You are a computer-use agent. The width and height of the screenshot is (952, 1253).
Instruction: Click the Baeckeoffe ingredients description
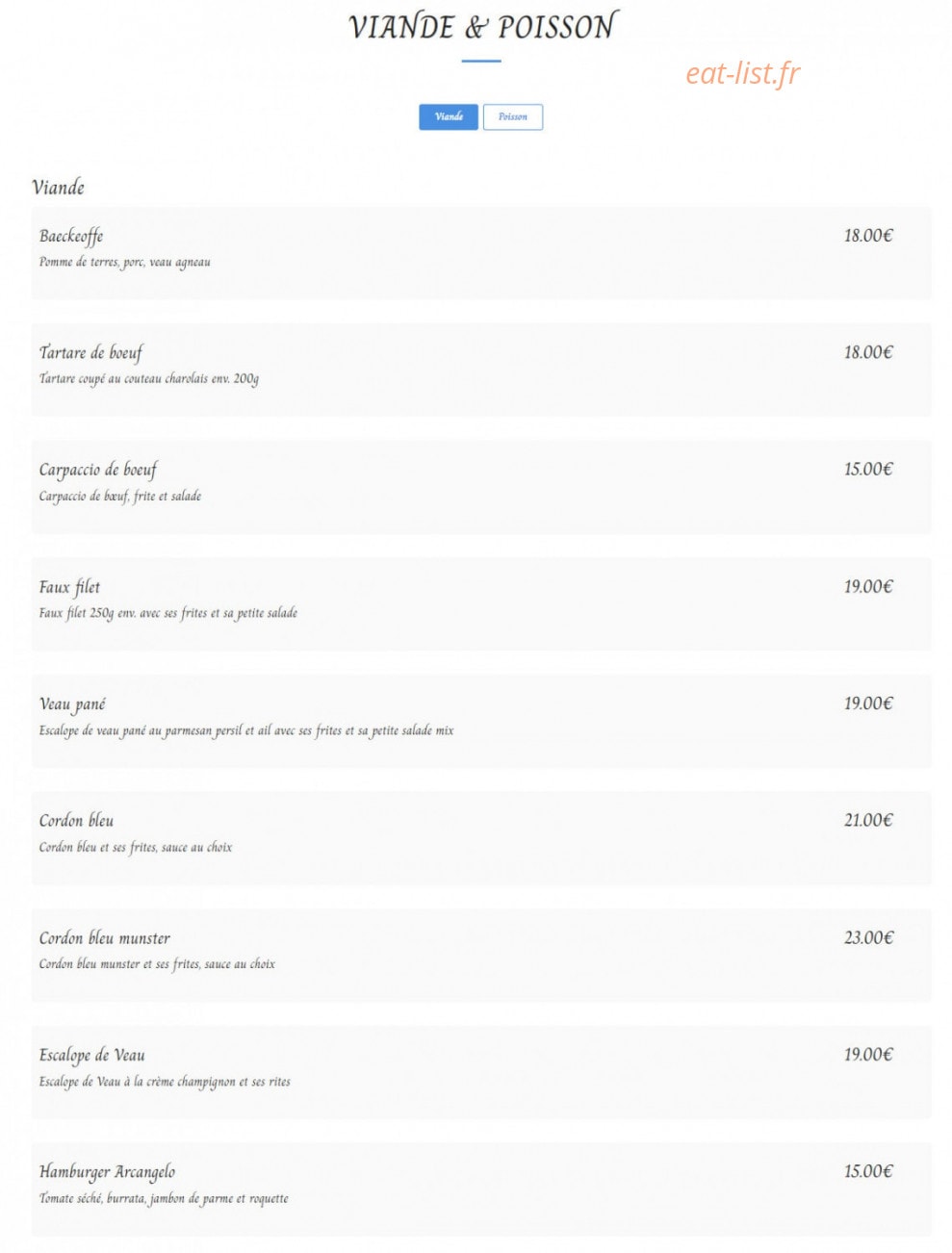125,262
